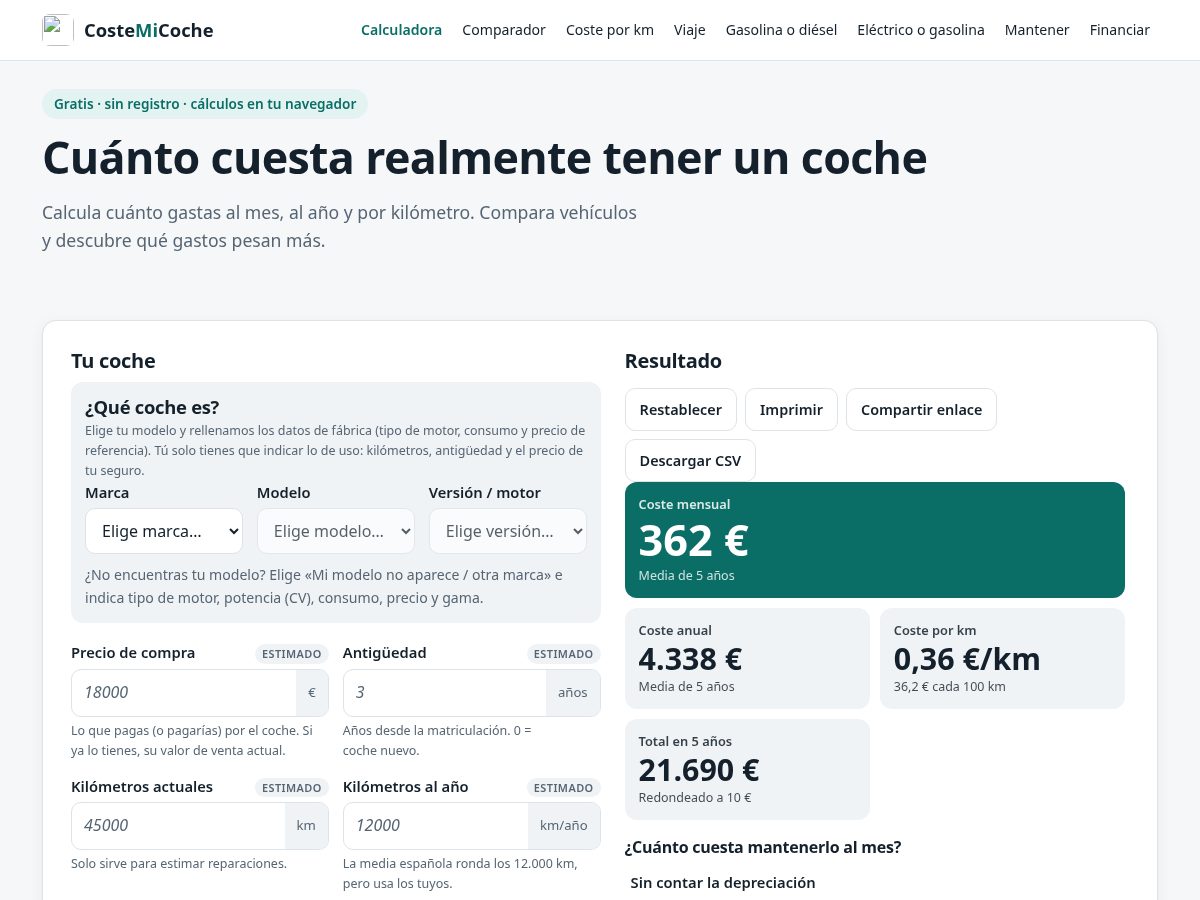
Task: Click the ¿Cuánto cuesta mantenerlo al mes? heading
Action: tap(763, 847)
